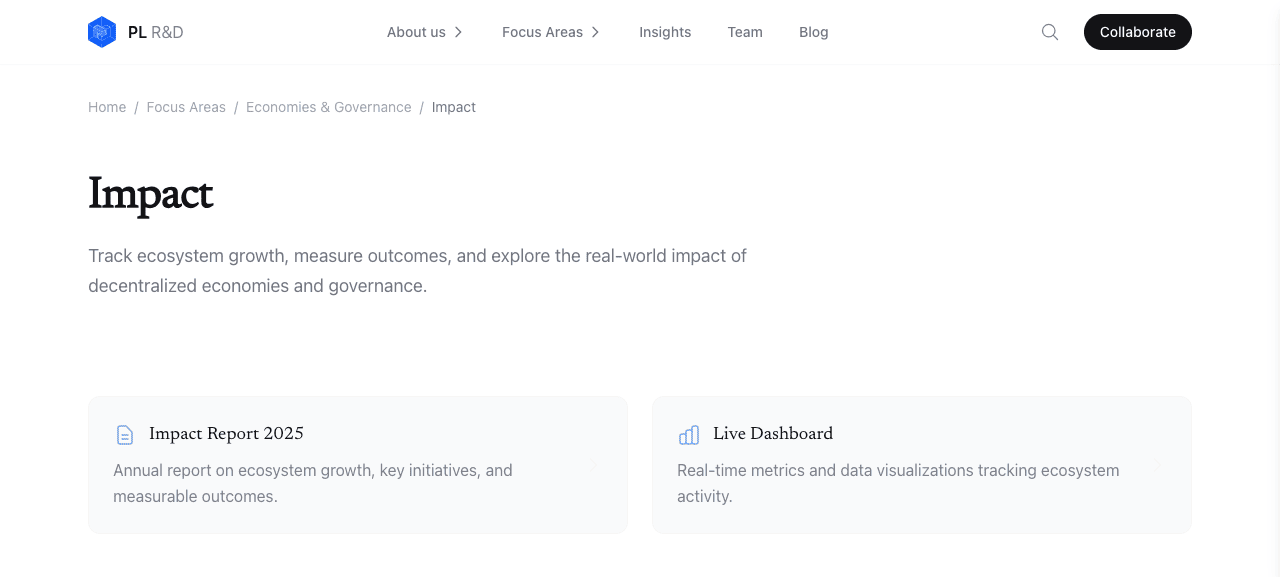Screen dimensions: 1280x577
Task: Open the Live Dashboard card title
Action: [773, 434]
